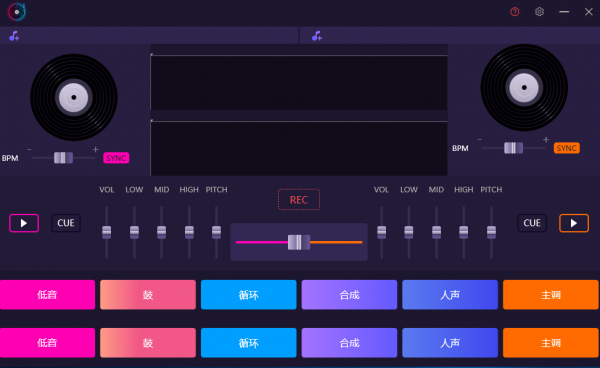Decrease right deck BPM with minus
The width and height of the screenshot is (600, 368).
click(x=480, y=140)
